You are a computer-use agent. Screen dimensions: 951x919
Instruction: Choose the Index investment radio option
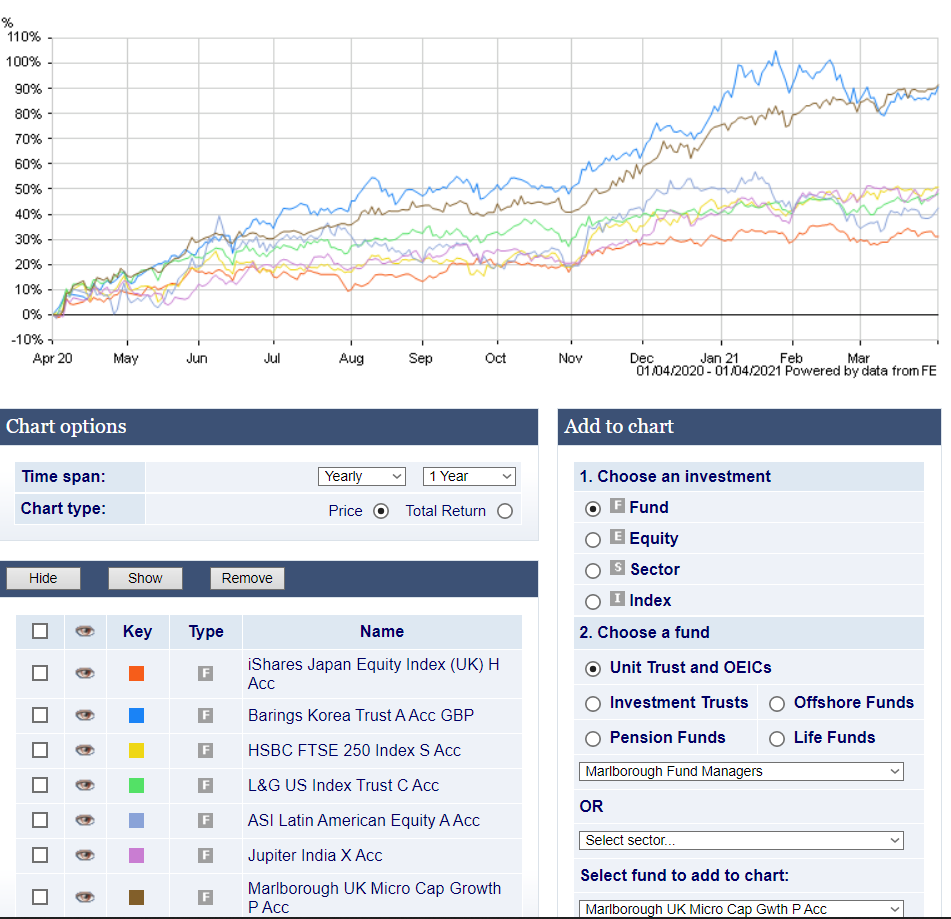pyautogui.click(x=593, y=602)
